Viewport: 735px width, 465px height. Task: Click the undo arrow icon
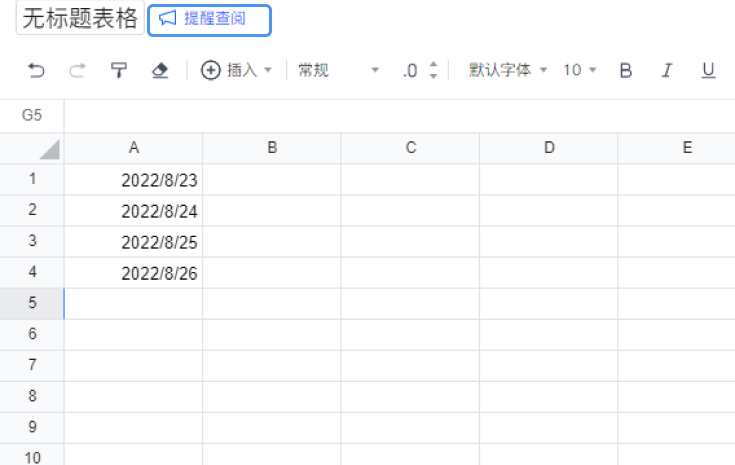click(36, 71)
